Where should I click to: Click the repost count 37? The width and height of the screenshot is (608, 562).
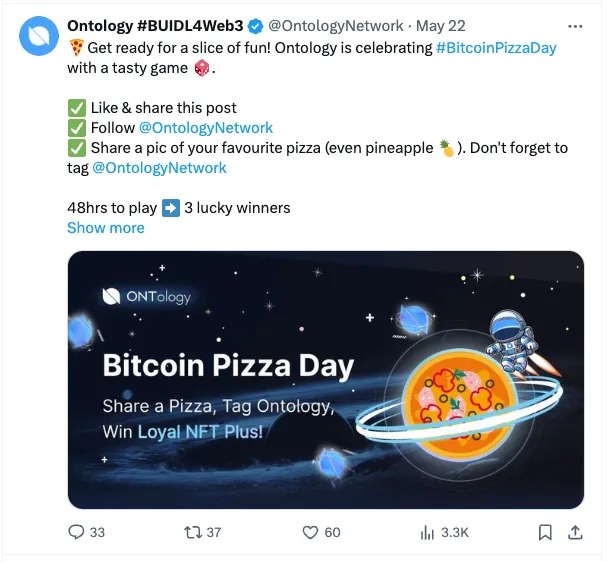(211, 532)
